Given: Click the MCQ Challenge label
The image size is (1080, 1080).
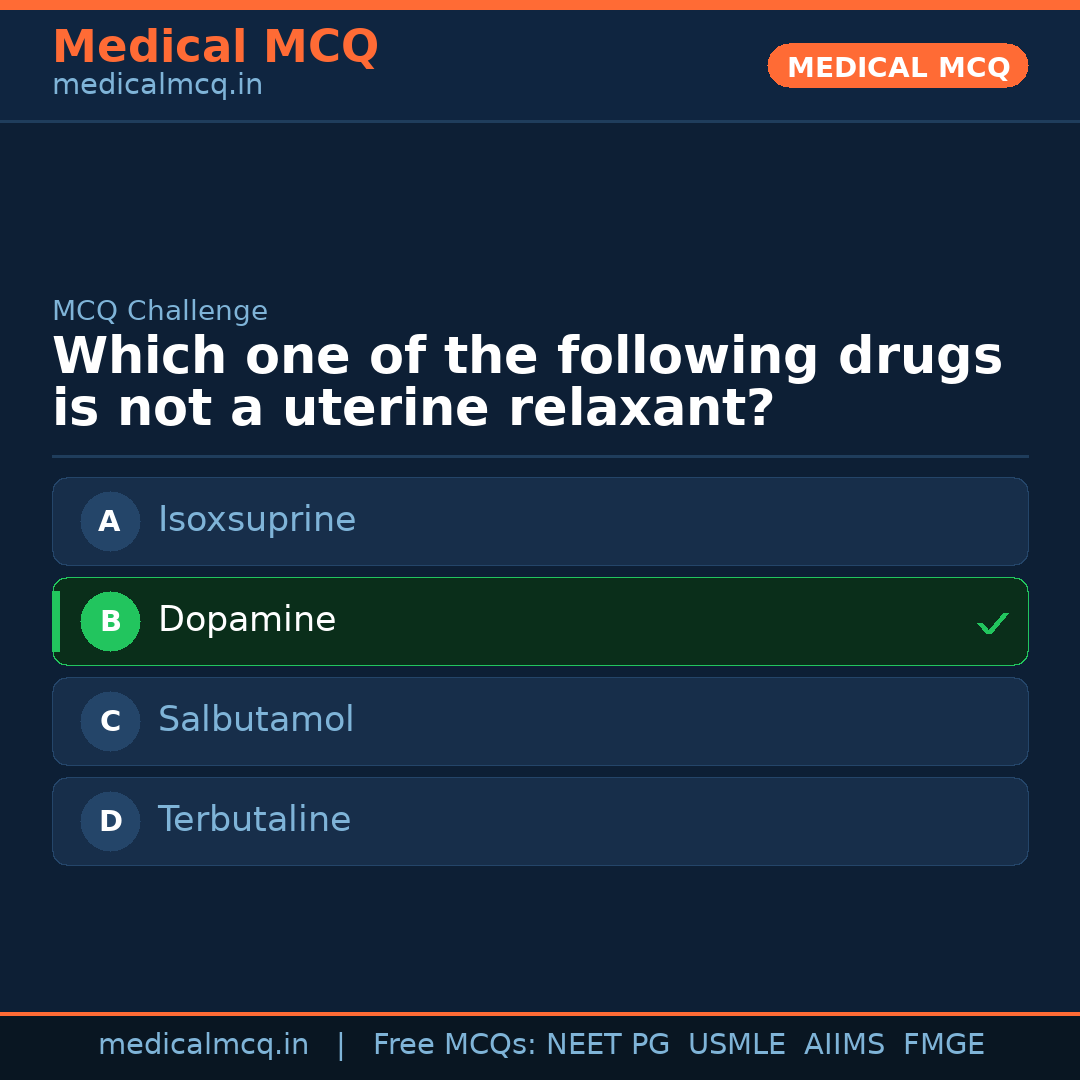Looking at the screenshot, I should [160, 311].
